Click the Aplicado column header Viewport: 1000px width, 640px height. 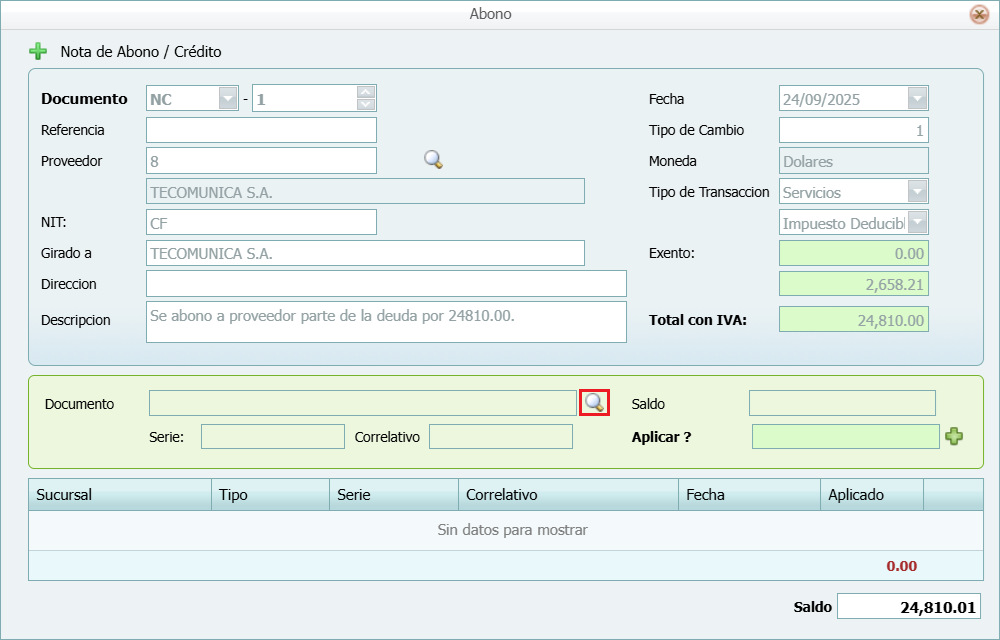click(x=870, y=495)
